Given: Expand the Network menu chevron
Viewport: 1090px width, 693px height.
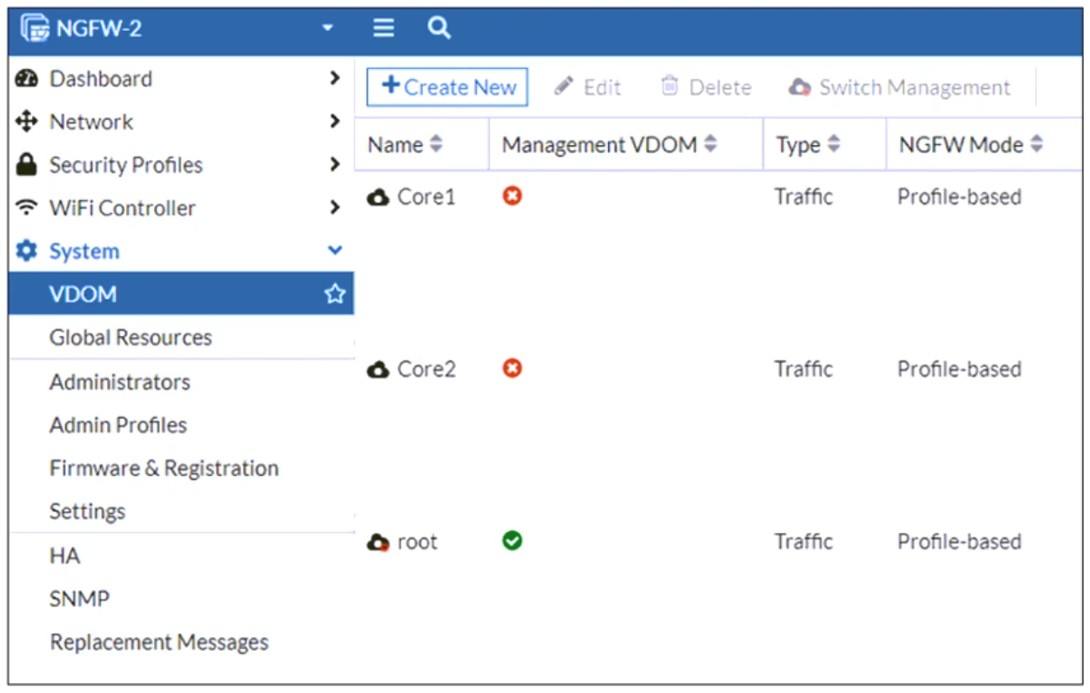Looking at the screenshot, I should (335, 122).
